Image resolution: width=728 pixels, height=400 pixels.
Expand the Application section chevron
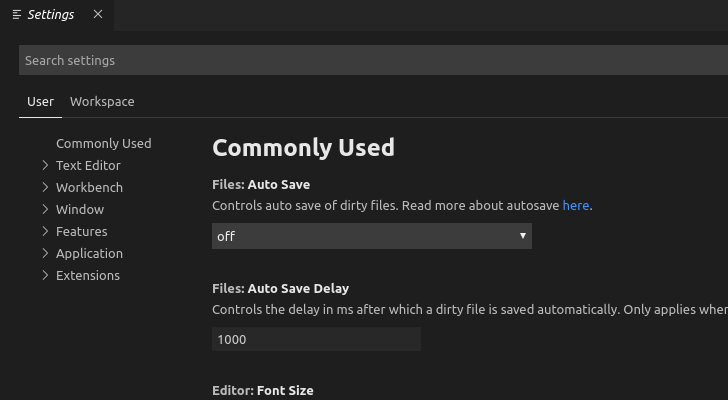[x=45, y=253]
